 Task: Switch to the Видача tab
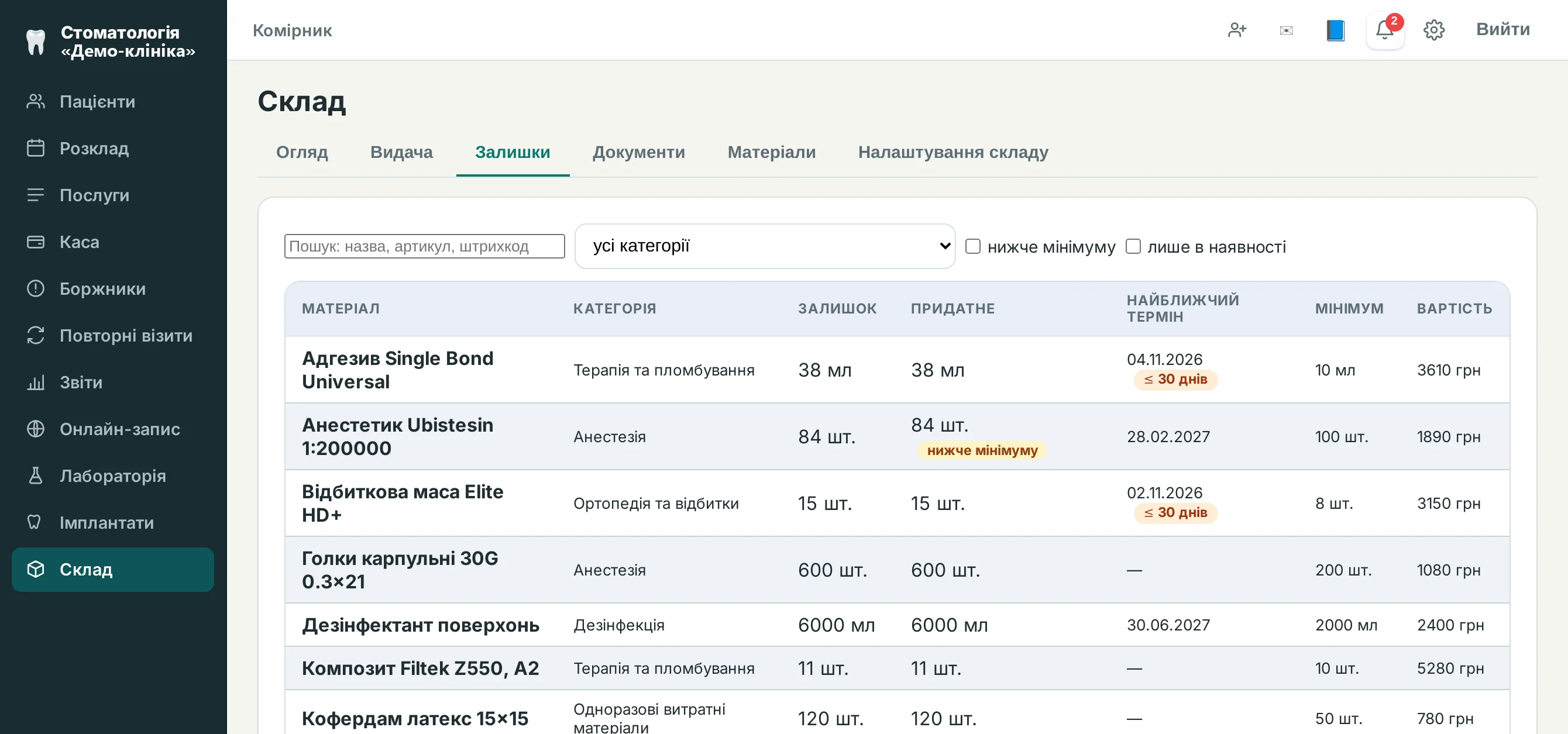[x=401, y=152]
